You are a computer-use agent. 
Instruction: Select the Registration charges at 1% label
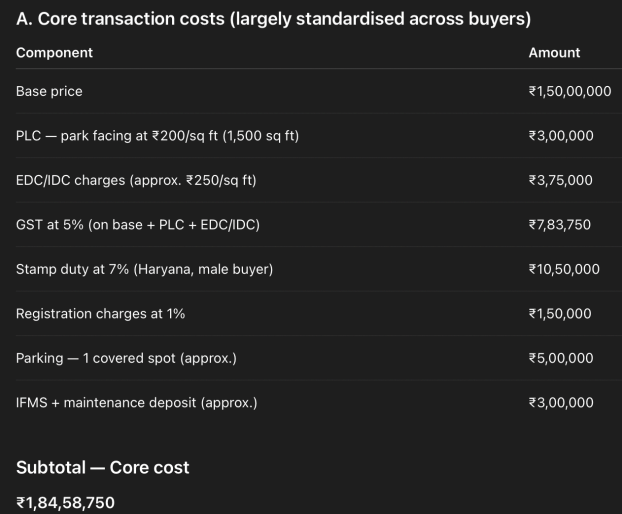[x=100, y=314]
